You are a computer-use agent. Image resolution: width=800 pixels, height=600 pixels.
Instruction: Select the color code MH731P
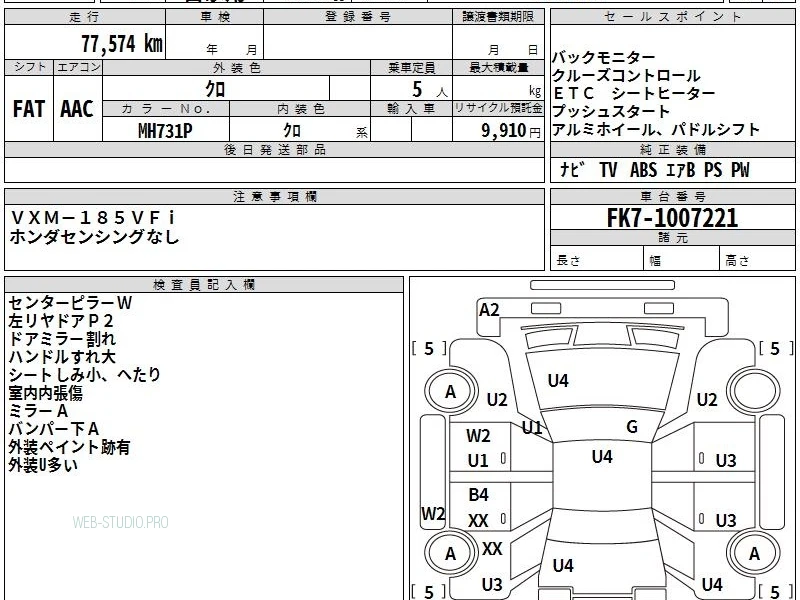click(x=165, y=131)
